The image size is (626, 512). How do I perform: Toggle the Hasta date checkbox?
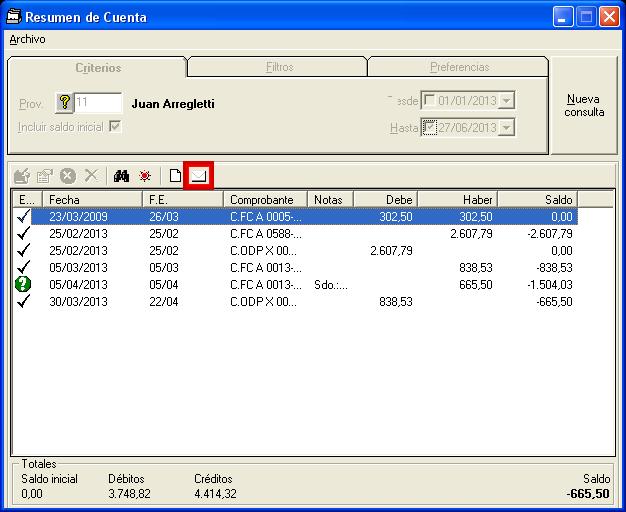tap(429, 127)
